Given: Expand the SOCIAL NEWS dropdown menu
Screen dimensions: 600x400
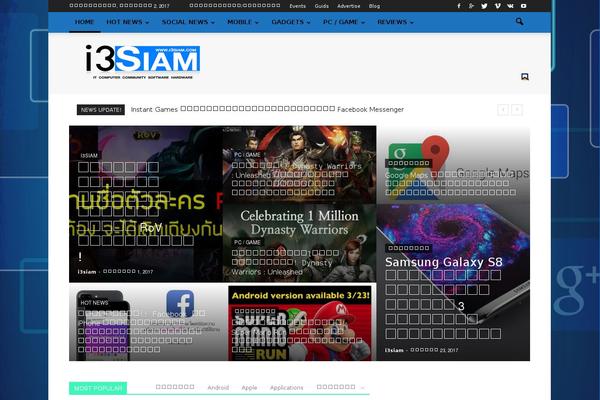Looking at the screenshot, I should tap(188, 22).
